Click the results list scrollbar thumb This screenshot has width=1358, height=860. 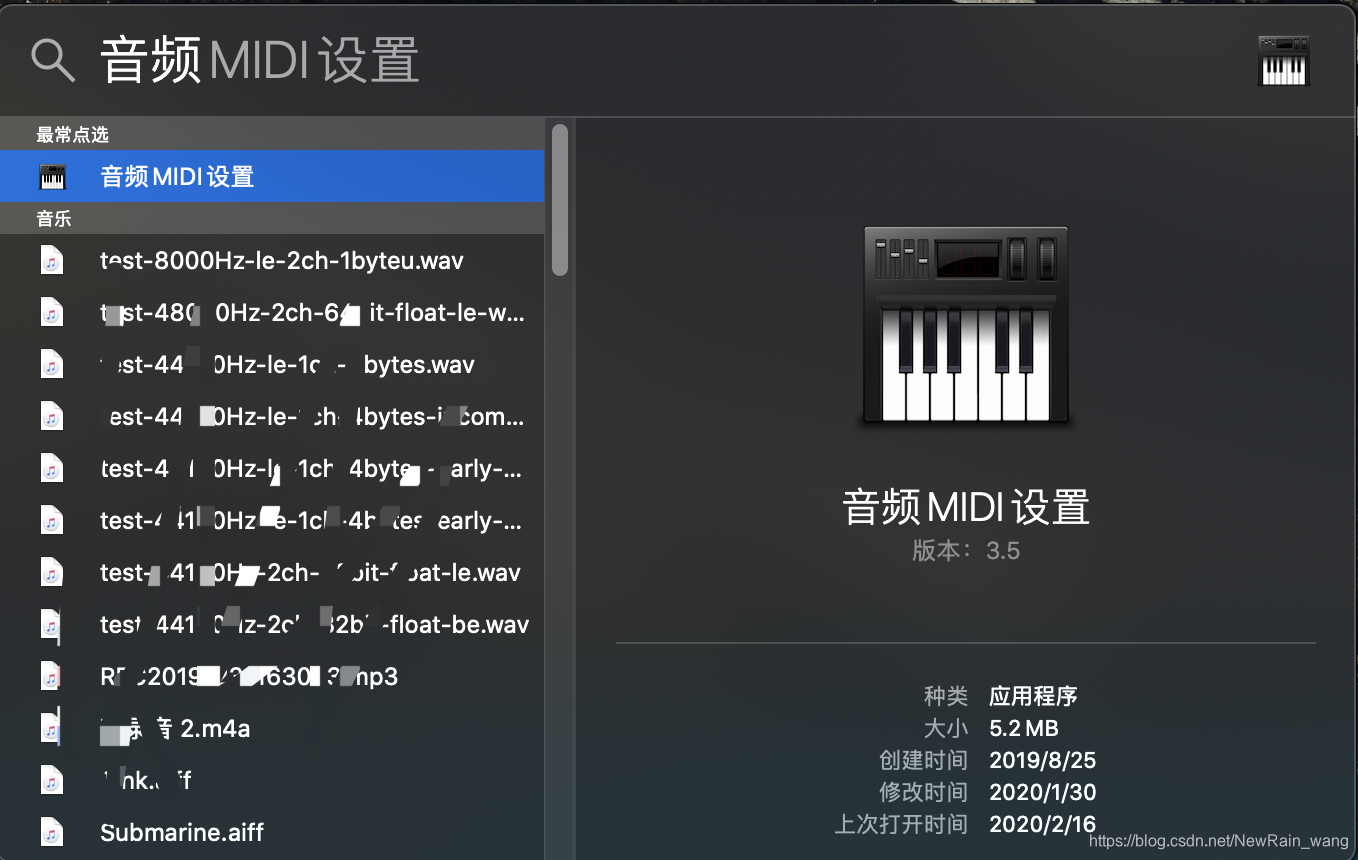(560, 199)
